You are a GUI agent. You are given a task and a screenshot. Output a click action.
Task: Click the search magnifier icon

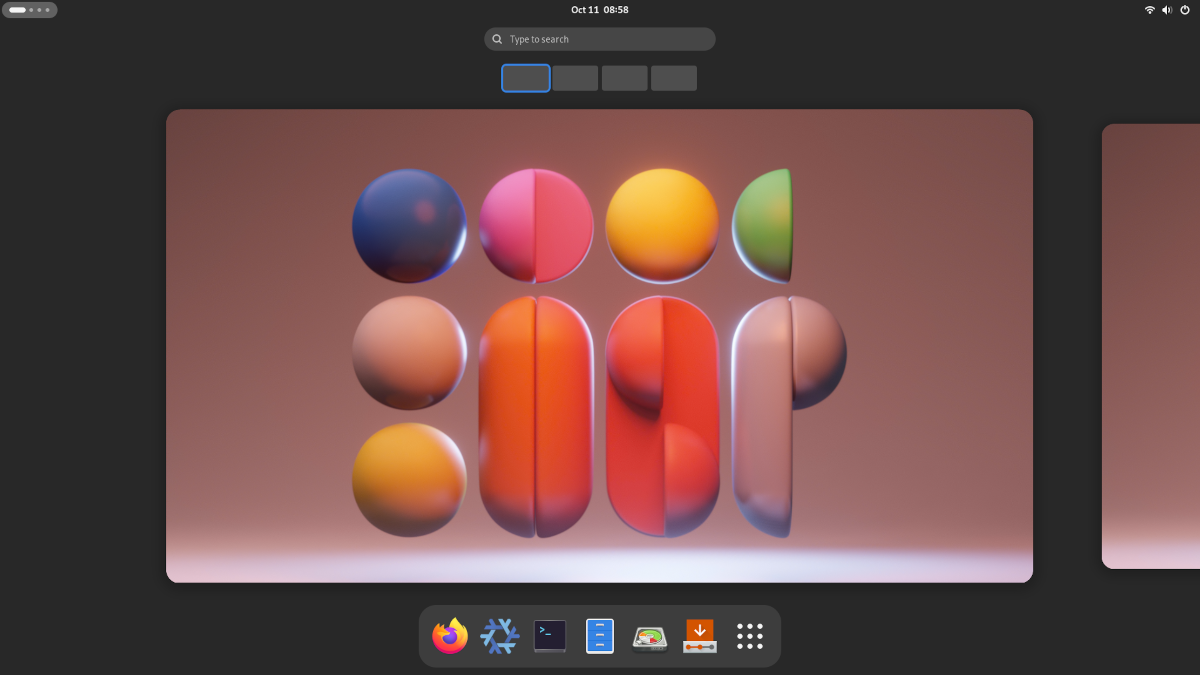497,39
